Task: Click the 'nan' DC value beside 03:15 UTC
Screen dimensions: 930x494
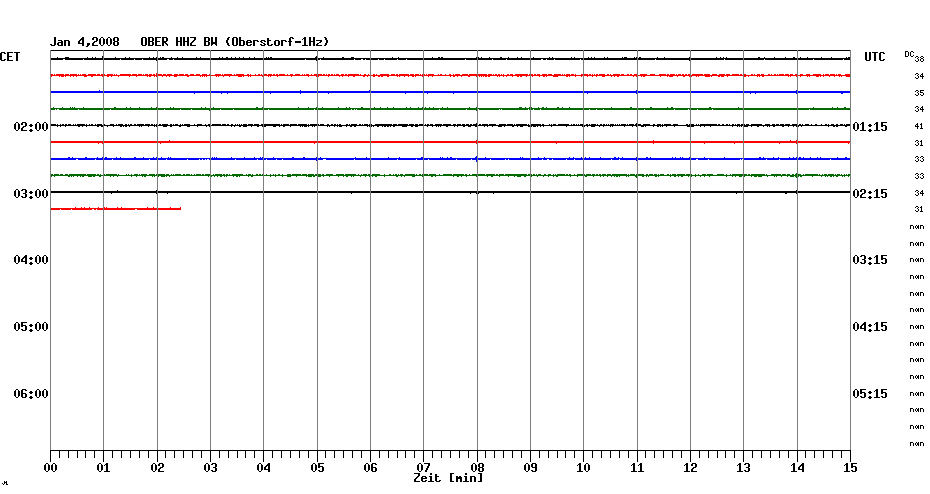Action: click(x=917, y=260)
